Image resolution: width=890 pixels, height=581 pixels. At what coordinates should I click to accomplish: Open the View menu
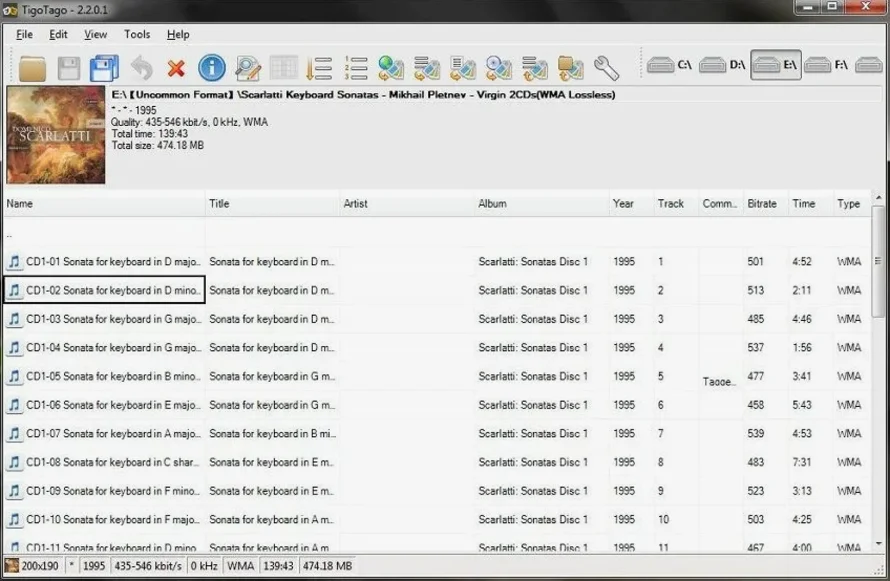coord(95,35)
